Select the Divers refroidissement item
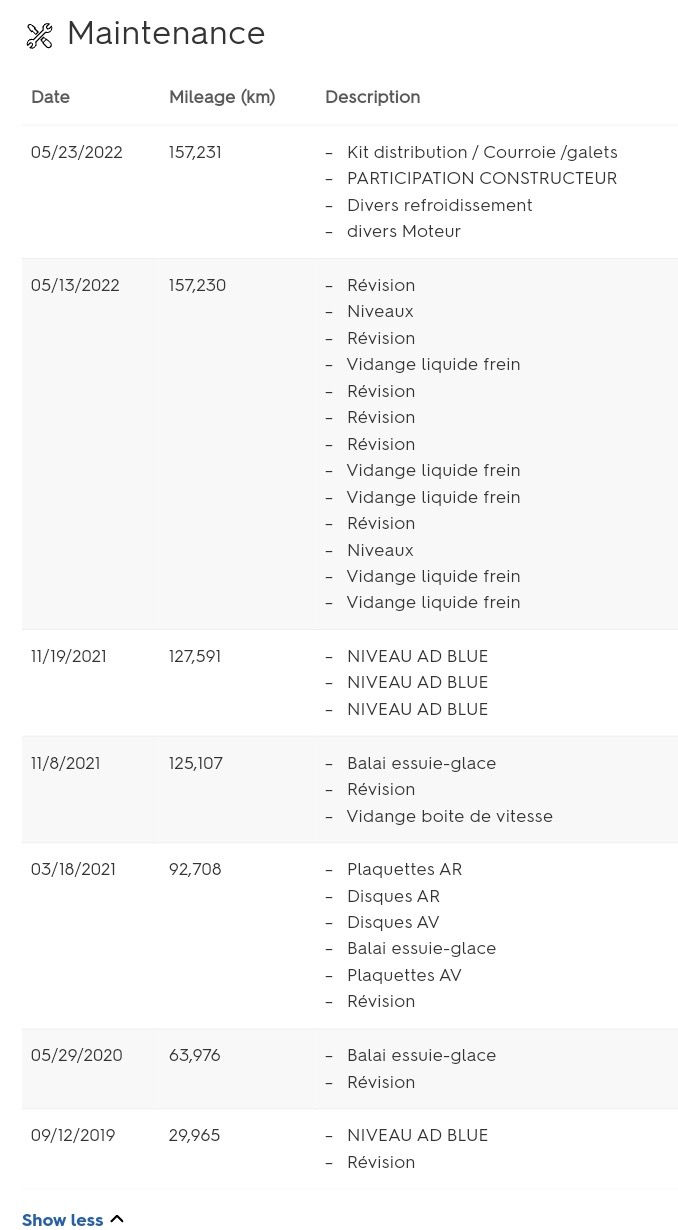The width and height of the screenshot is (678, 1230). coord(439,205)
